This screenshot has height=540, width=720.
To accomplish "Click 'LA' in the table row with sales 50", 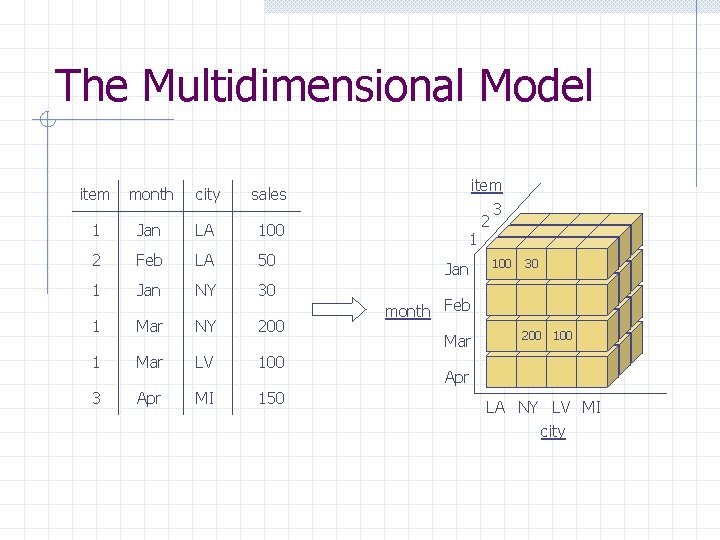I will tap(204, 260).
